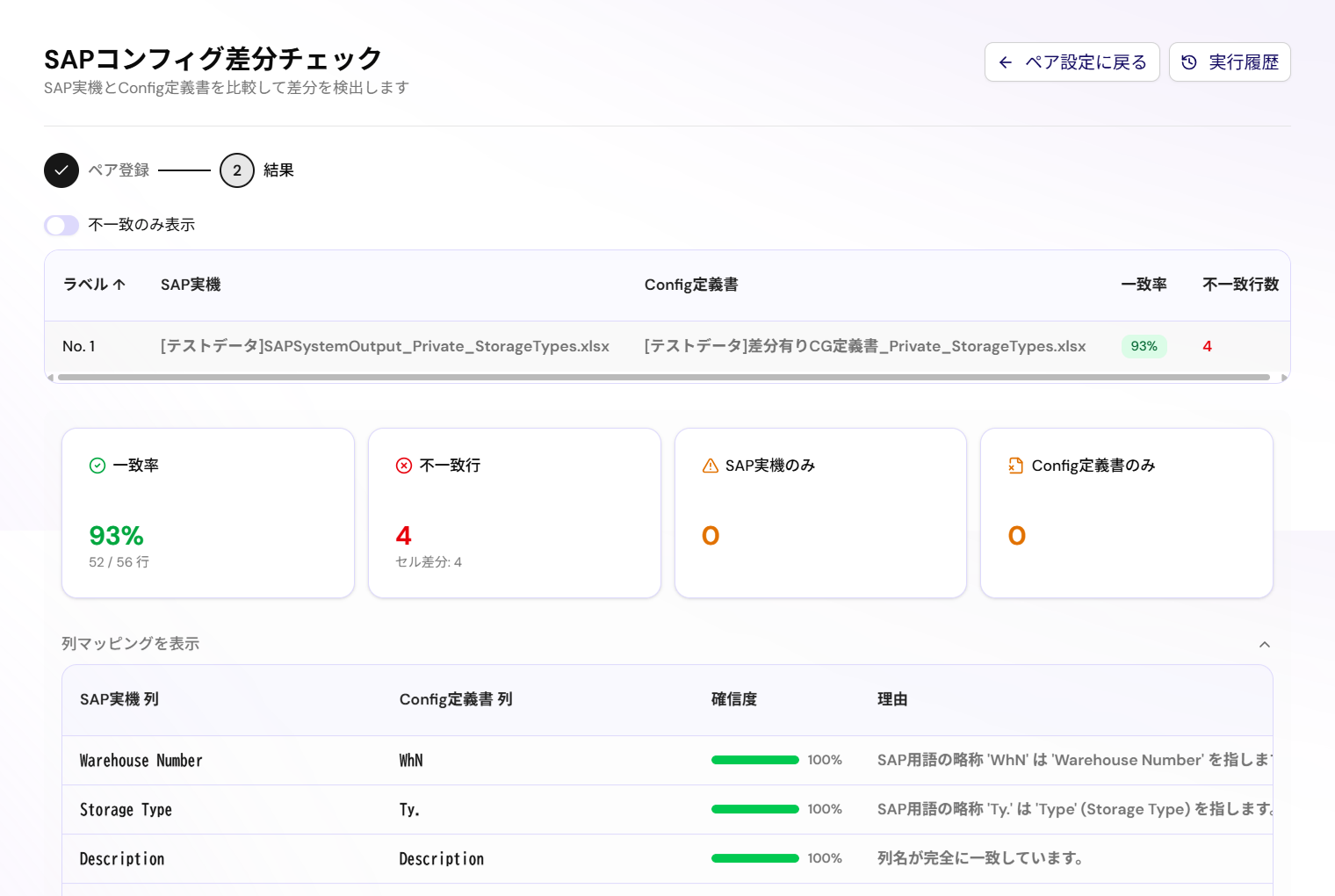
Task: Click the 列名が完全に一致しています reason text
Action: [x=980, y=858]
